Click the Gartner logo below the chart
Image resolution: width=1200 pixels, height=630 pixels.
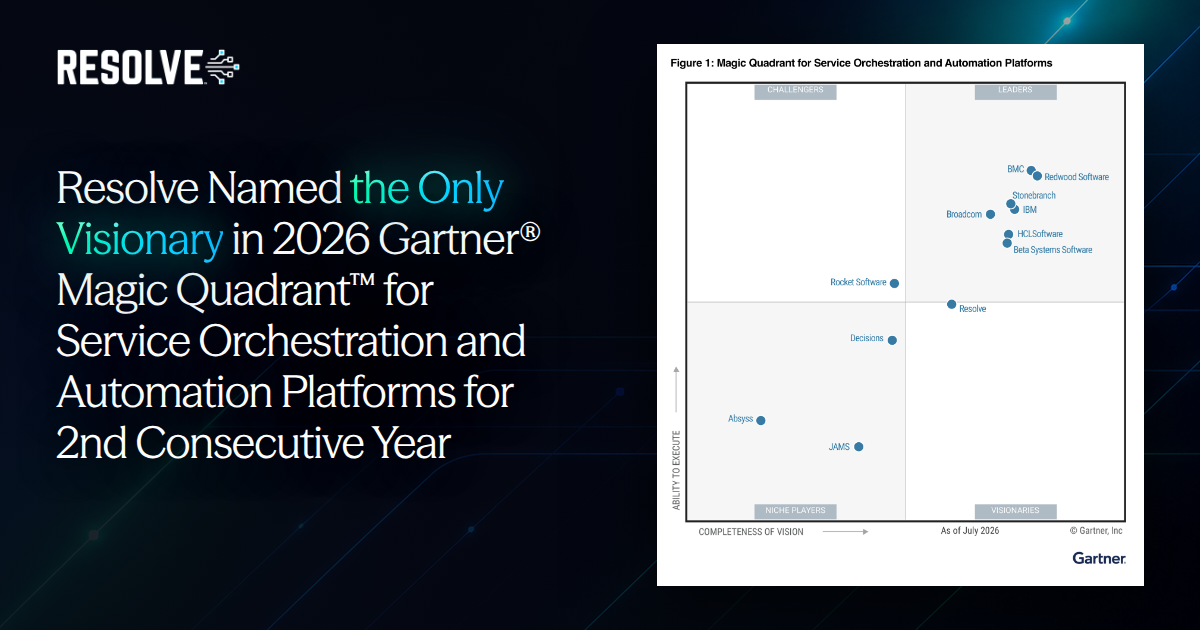tap(1099, 557)
